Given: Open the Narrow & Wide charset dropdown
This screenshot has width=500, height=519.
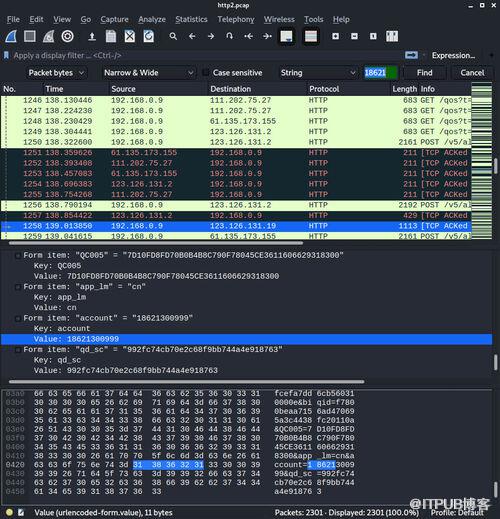Looking at the screenshot, I should tap(148, 73).
